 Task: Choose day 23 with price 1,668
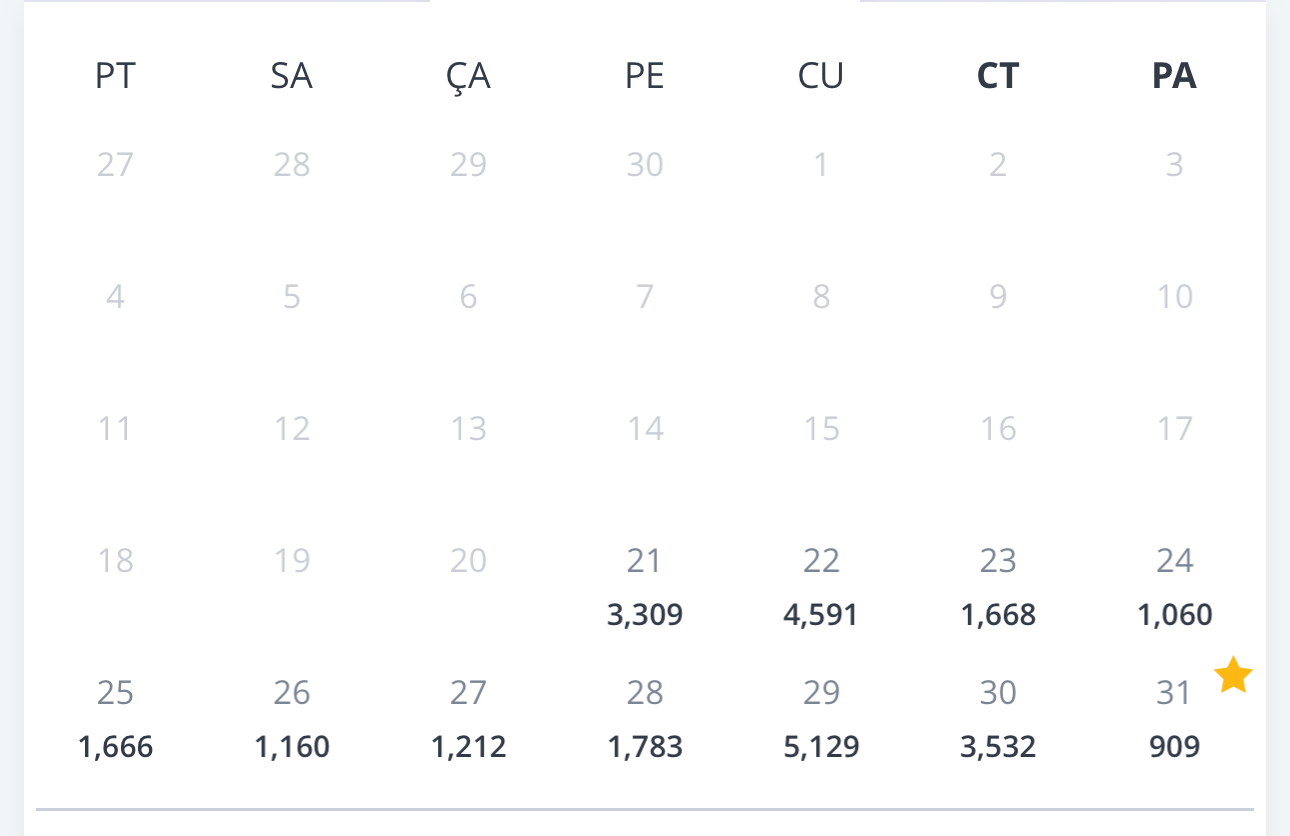(x=998, y=586)
